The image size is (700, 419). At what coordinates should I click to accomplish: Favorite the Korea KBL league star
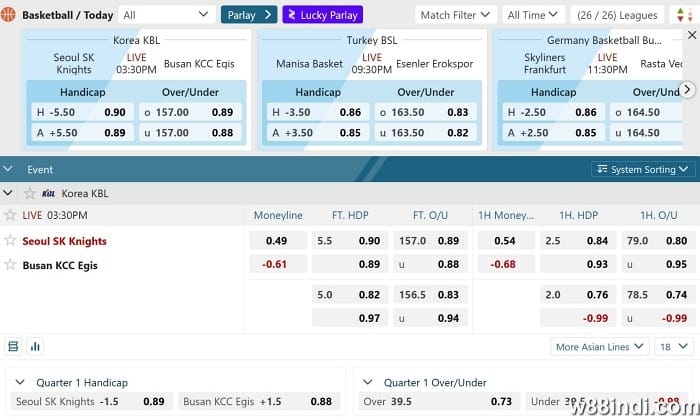pos(30,193)
